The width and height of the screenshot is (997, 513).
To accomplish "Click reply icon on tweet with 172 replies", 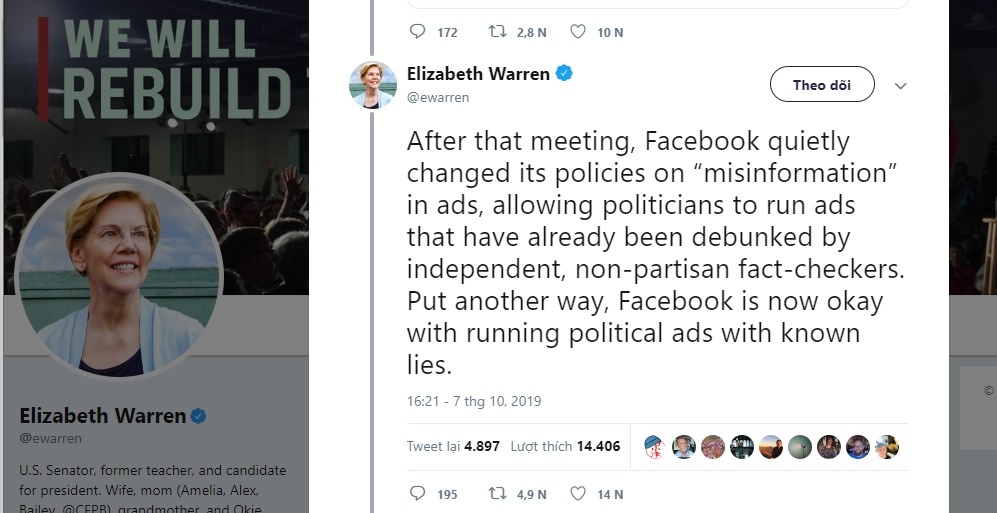I will [x=418, y=32].
